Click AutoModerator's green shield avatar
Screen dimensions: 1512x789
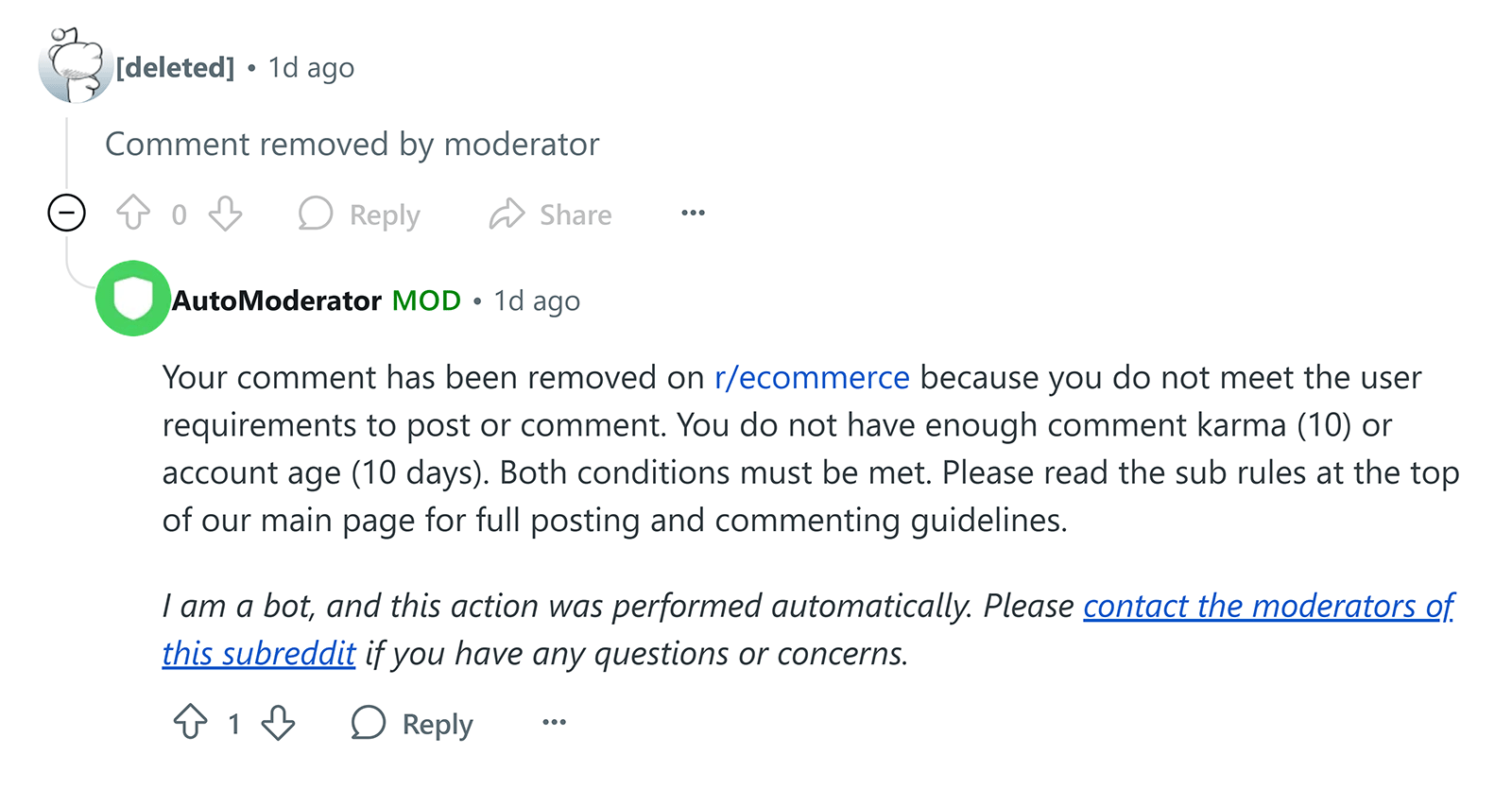(132, 300)
